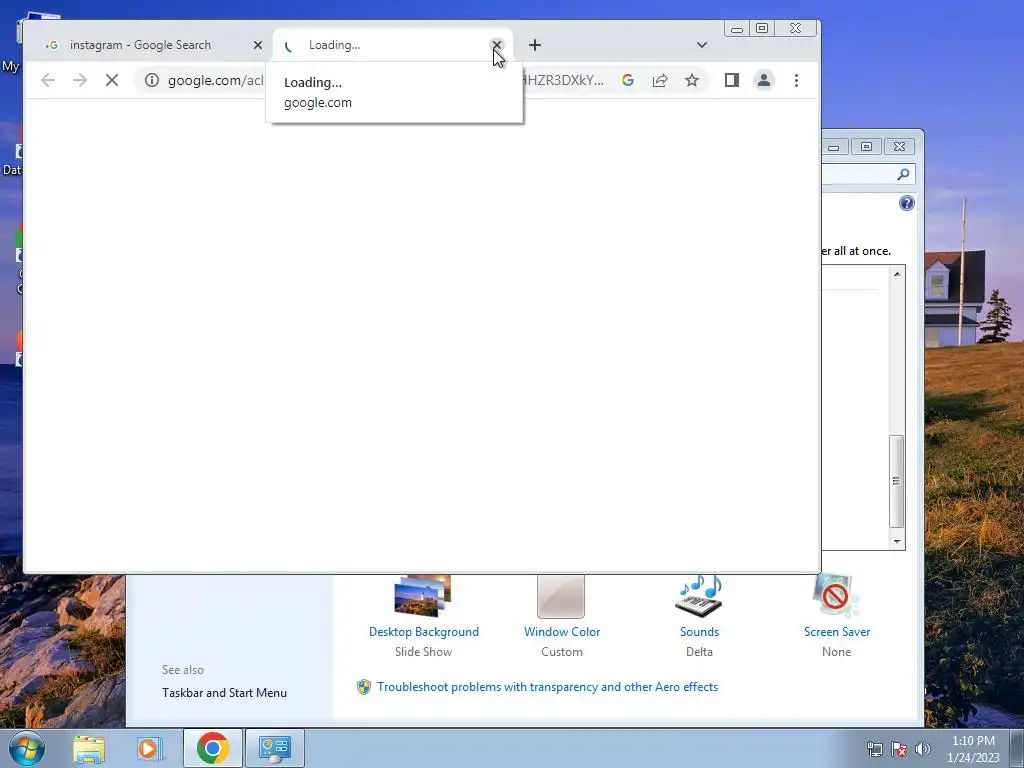The image size is (1024, 768).
Task: Go forward in Chrome history
Action: click(x=80, y=80)
